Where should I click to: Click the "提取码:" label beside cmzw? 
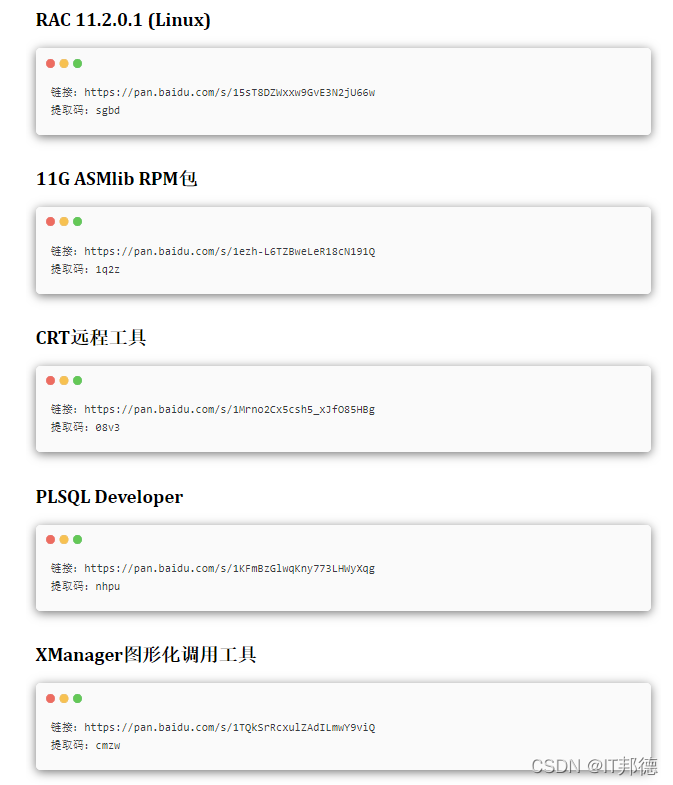click(x=70, y=746)
